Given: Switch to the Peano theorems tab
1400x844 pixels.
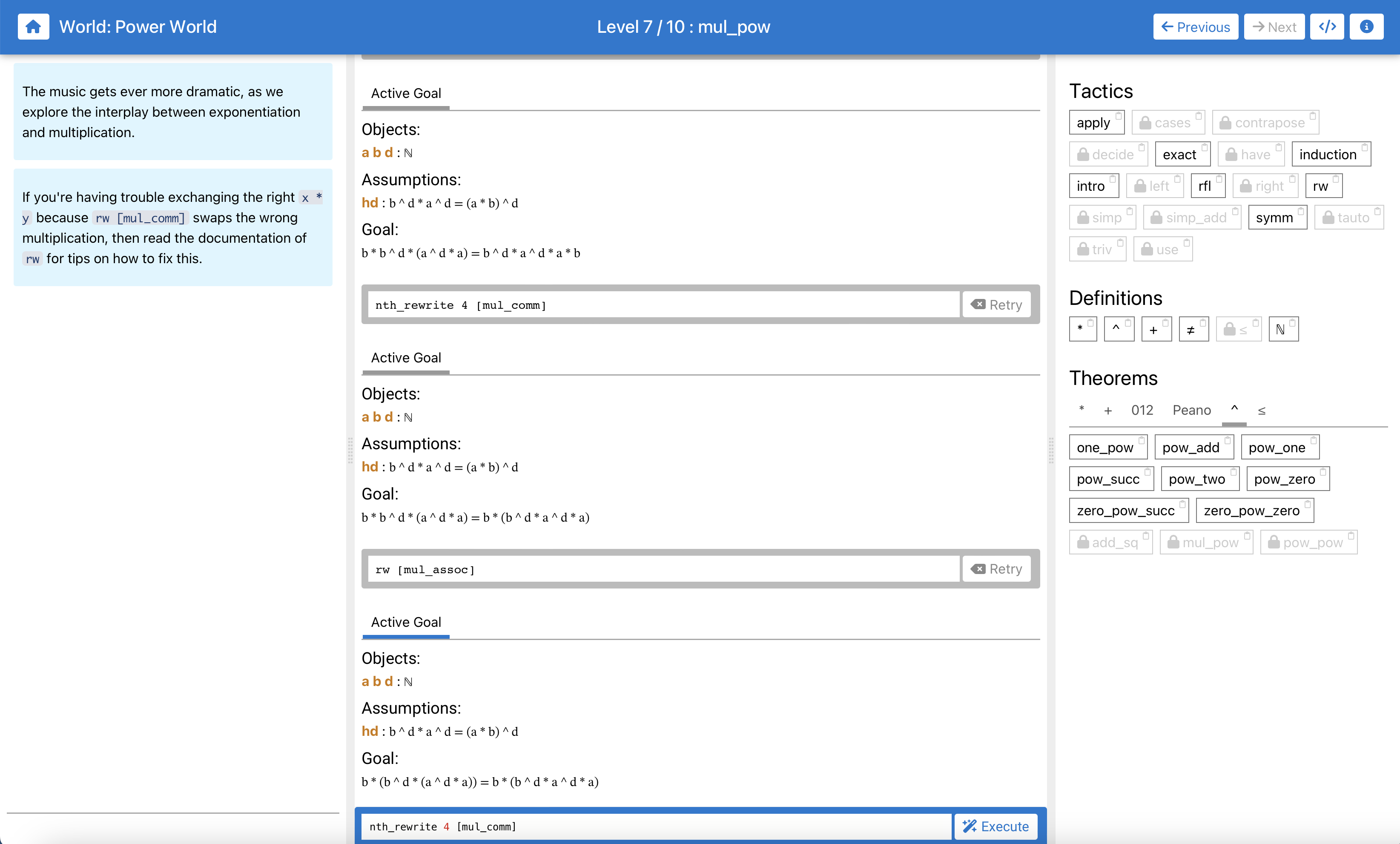Looking at the screenshot, I should 1191,410.
